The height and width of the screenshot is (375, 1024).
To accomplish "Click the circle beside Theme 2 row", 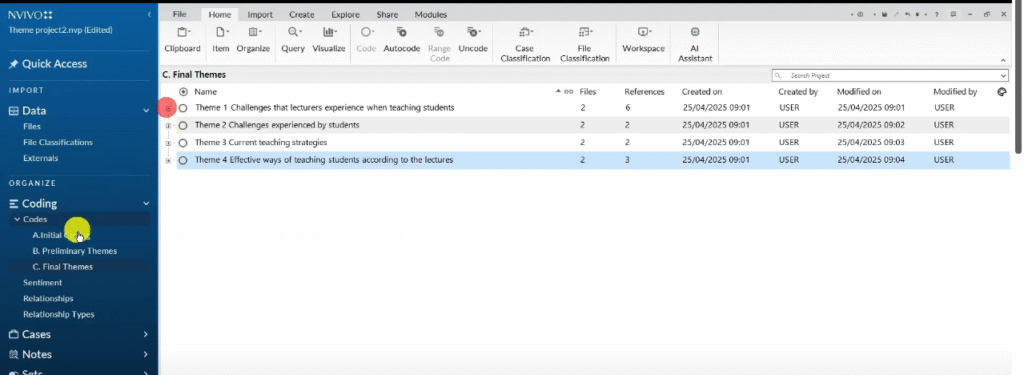I will tap(183, 125).
